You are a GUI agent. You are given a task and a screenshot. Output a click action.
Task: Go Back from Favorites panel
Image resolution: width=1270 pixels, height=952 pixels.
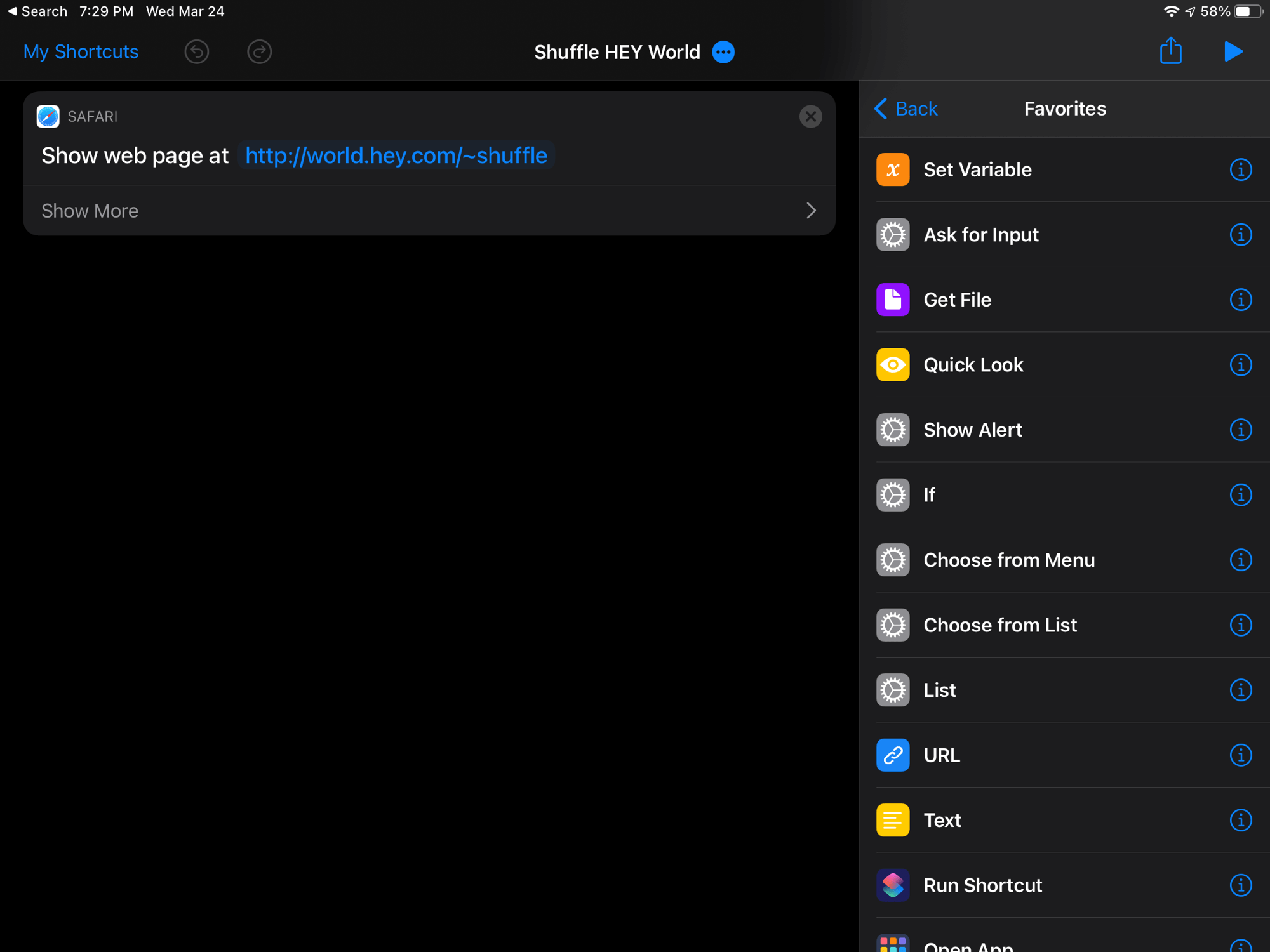(x=906, y=109)
